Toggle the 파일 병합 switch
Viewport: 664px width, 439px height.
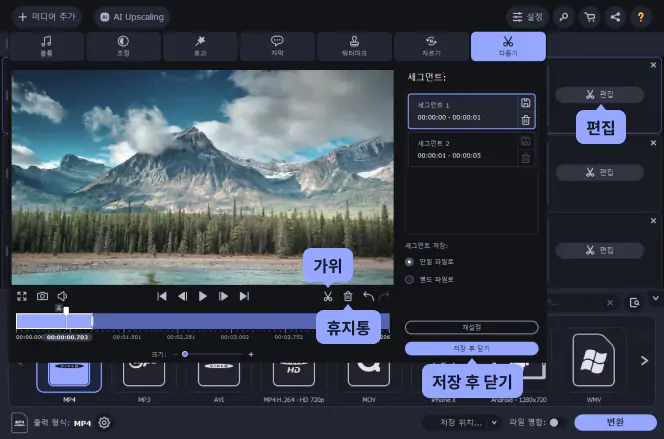click(x=557, y=422)
